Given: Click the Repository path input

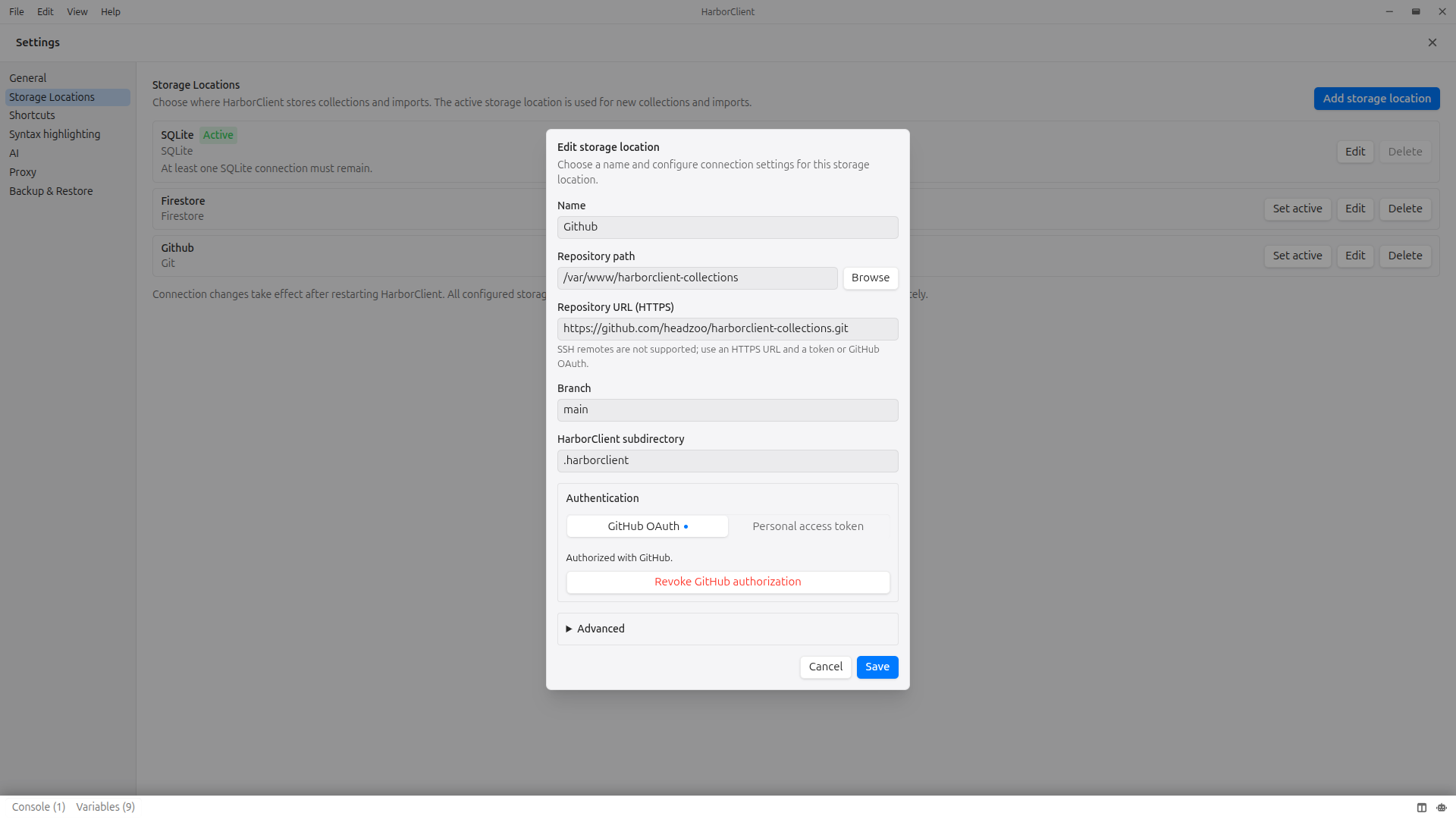Looking at the screenshot, I should [698, 278].
